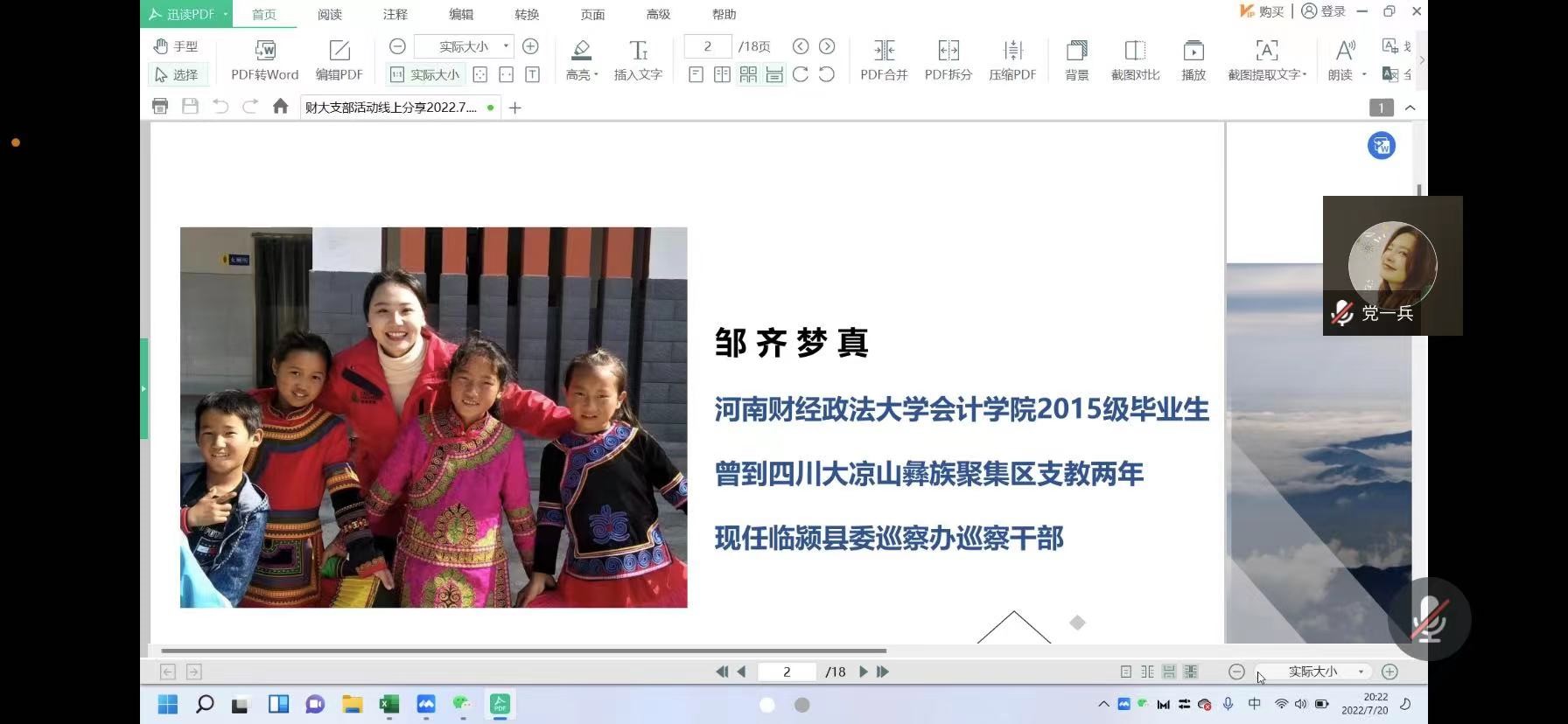Switch to the 注释 tab
Viewport: 1568px width, 724px height.
click(395, 14)
